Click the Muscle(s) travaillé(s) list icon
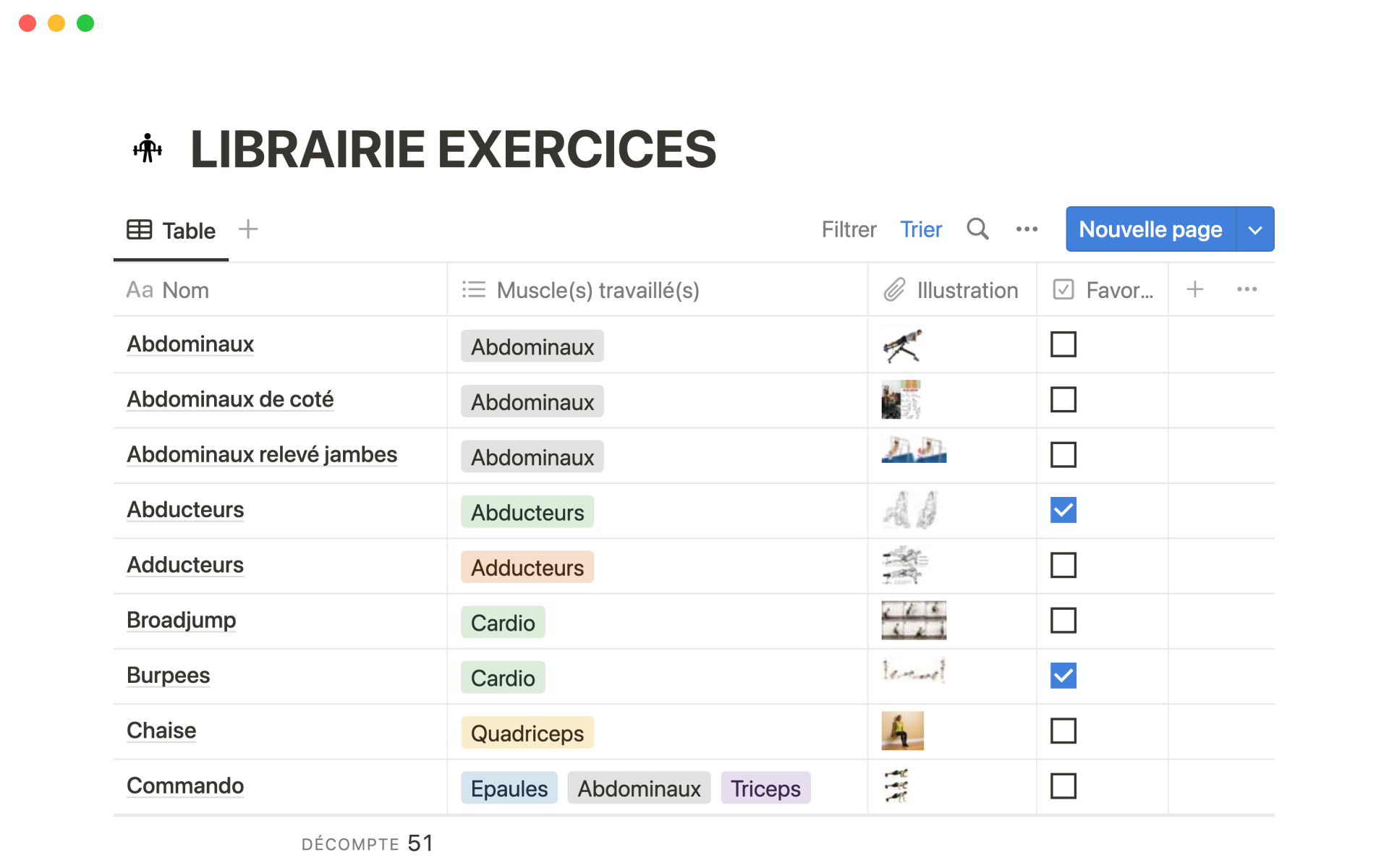Viewport: 1389px width, 868px height. coord(474,290)
